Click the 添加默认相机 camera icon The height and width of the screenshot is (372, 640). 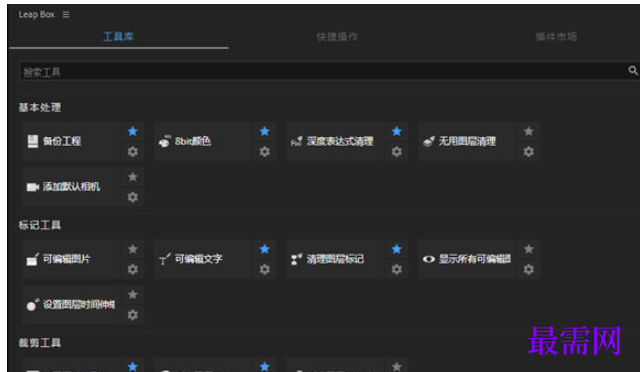[x=33, y=187]
